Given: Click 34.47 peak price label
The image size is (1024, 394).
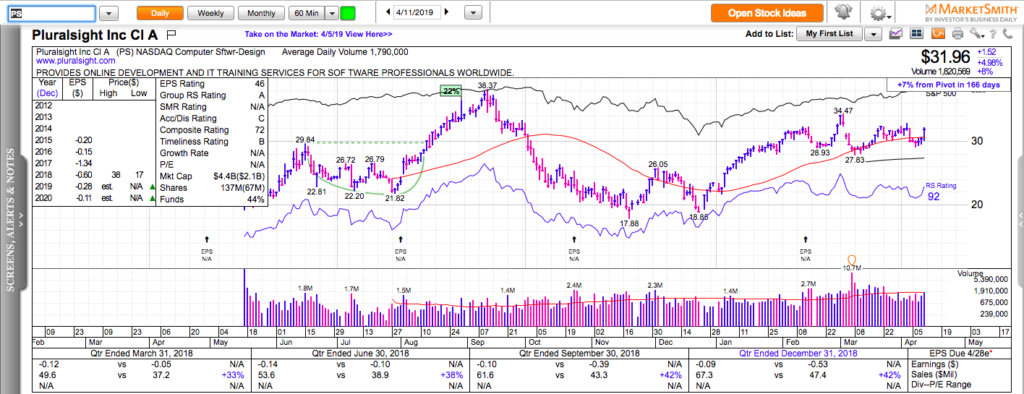Looking at the screenshot, I should pos(844,111).
